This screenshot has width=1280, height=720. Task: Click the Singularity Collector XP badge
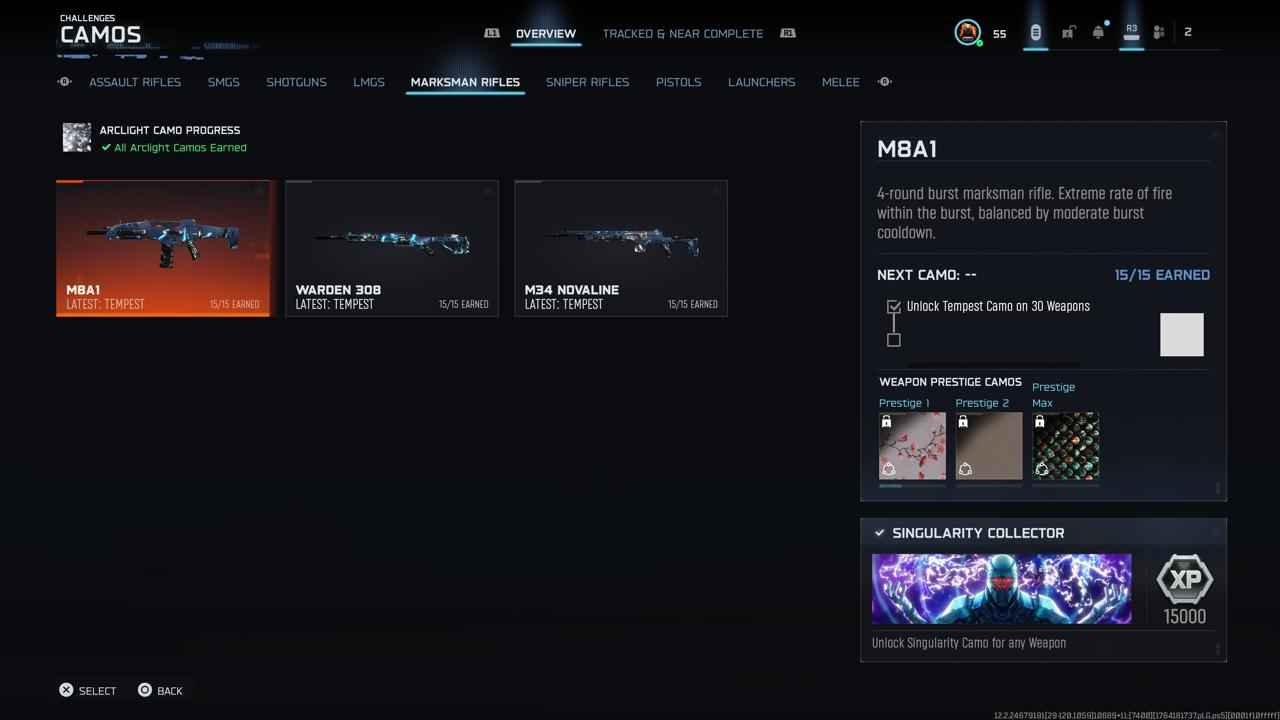coord(1184,581)
